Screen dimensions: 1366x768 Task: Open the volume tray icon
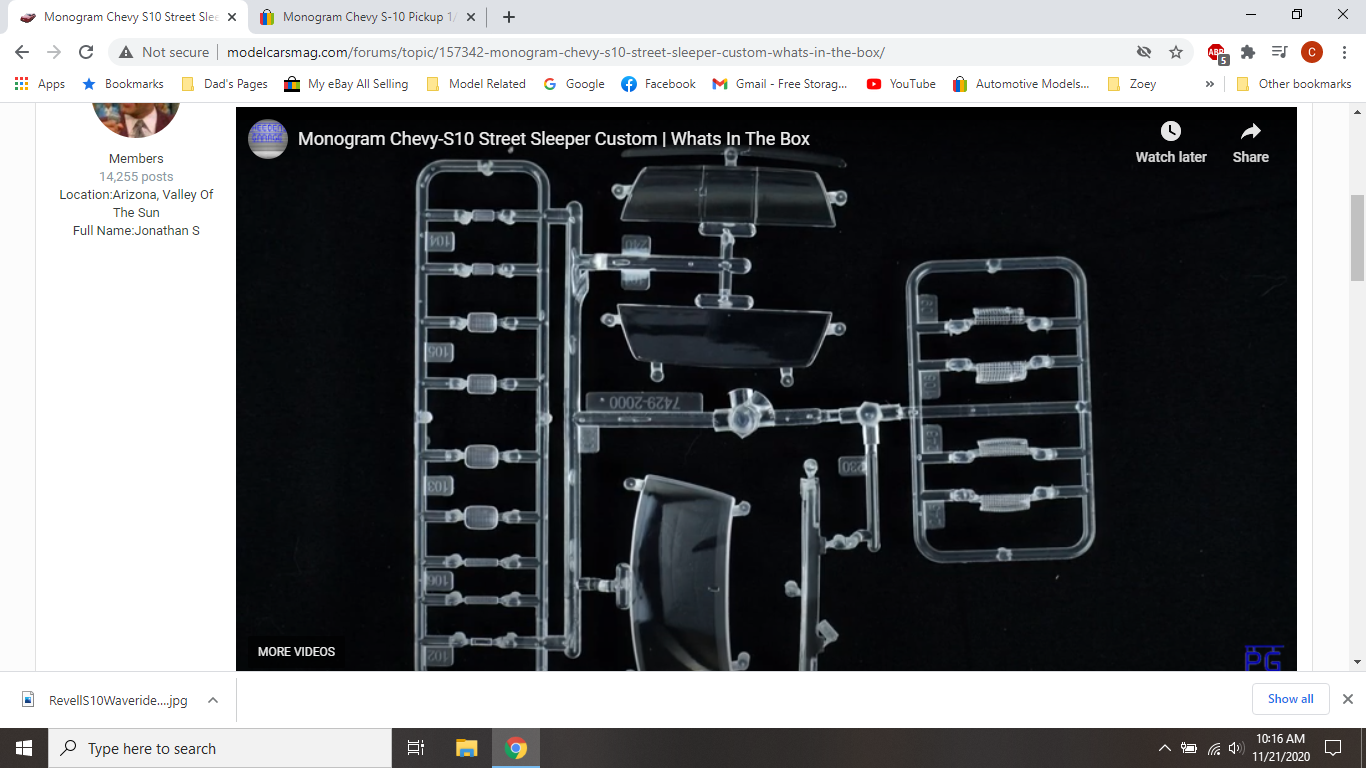click(1237, 748)
